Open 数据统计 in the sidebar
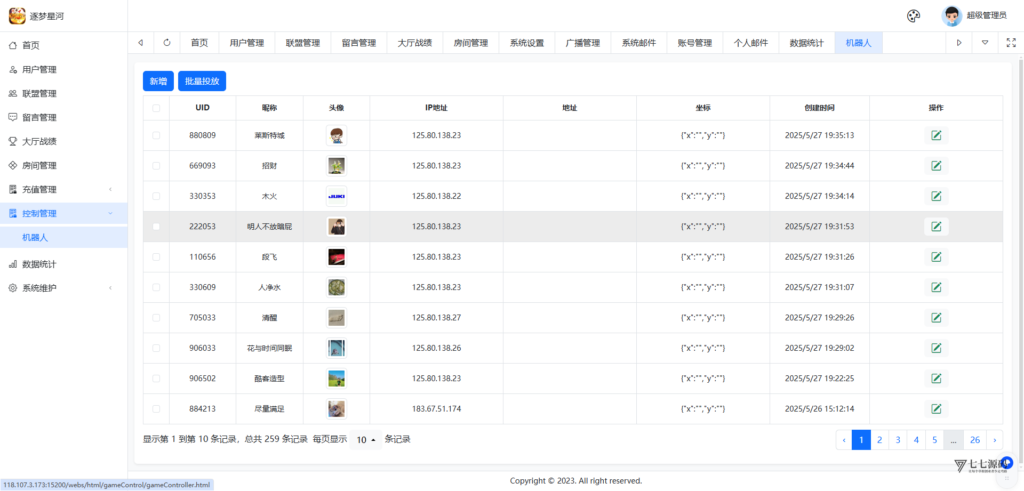The height and width of the screenshot is (491, 1024). coord(63,264)
